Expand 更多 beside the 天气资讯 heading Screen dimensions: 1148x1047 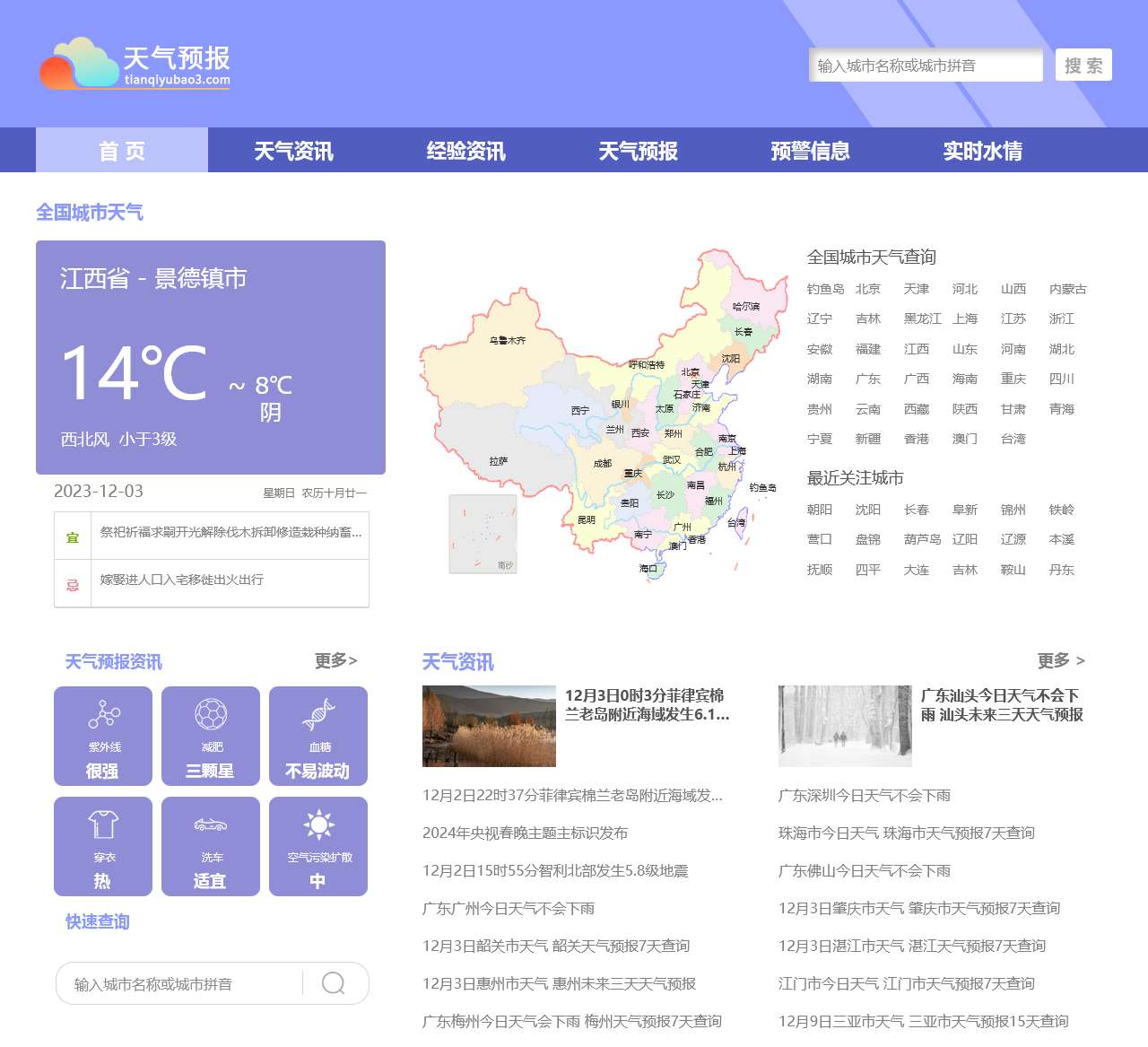click(x=1061, y=660)
